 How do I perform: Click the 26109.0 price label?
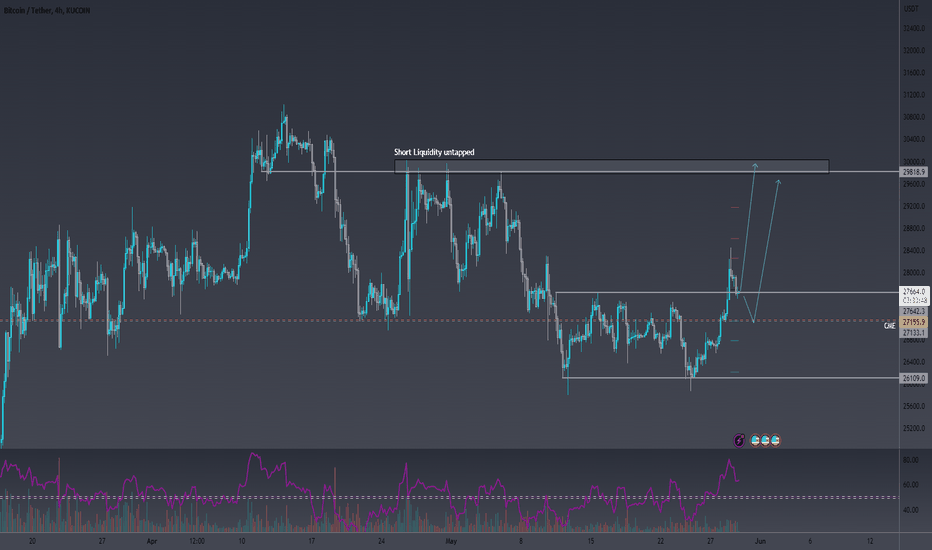point(914,378)
